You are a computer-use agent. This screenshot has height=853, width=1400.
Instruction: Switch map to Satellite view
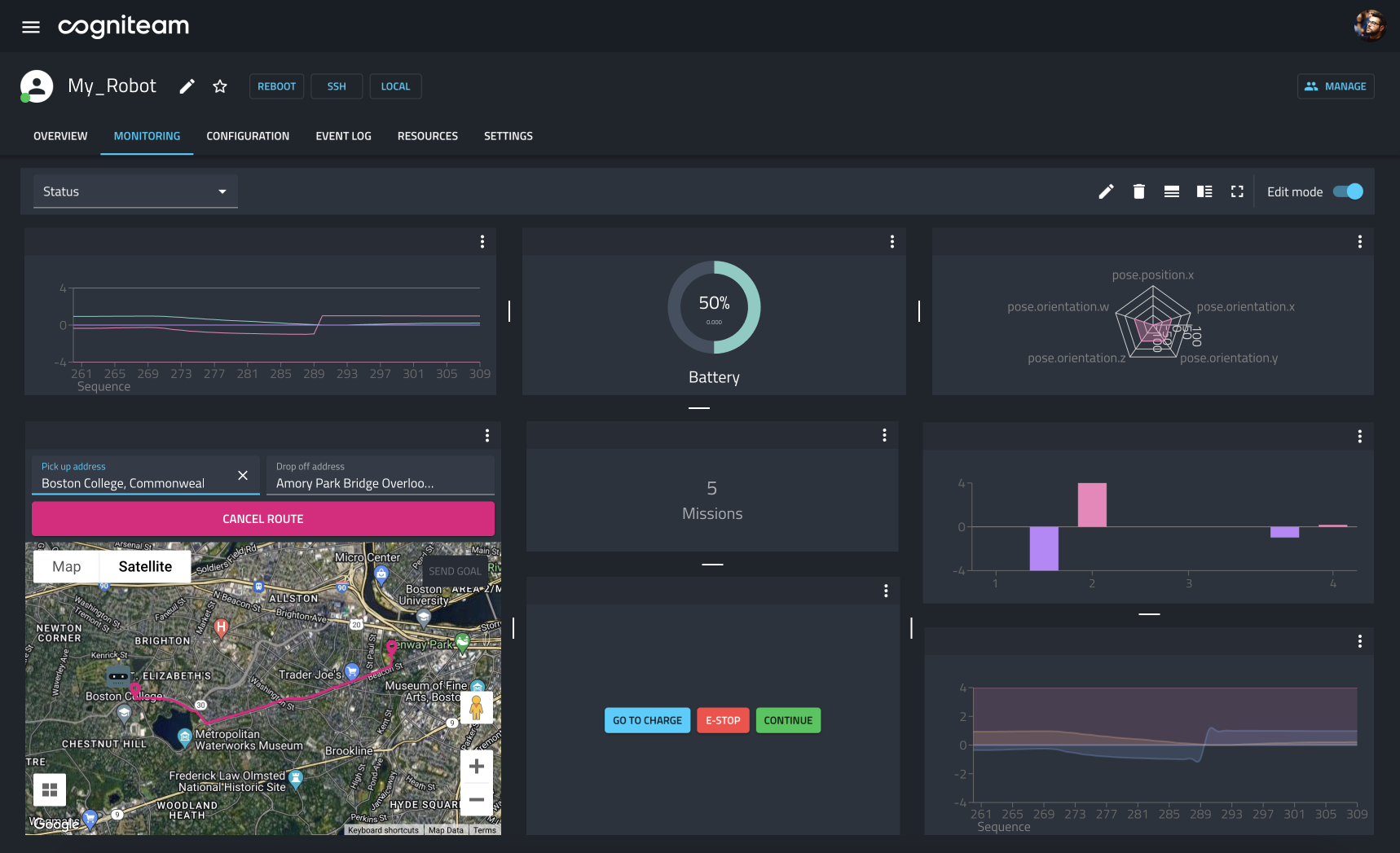(145, 566)
